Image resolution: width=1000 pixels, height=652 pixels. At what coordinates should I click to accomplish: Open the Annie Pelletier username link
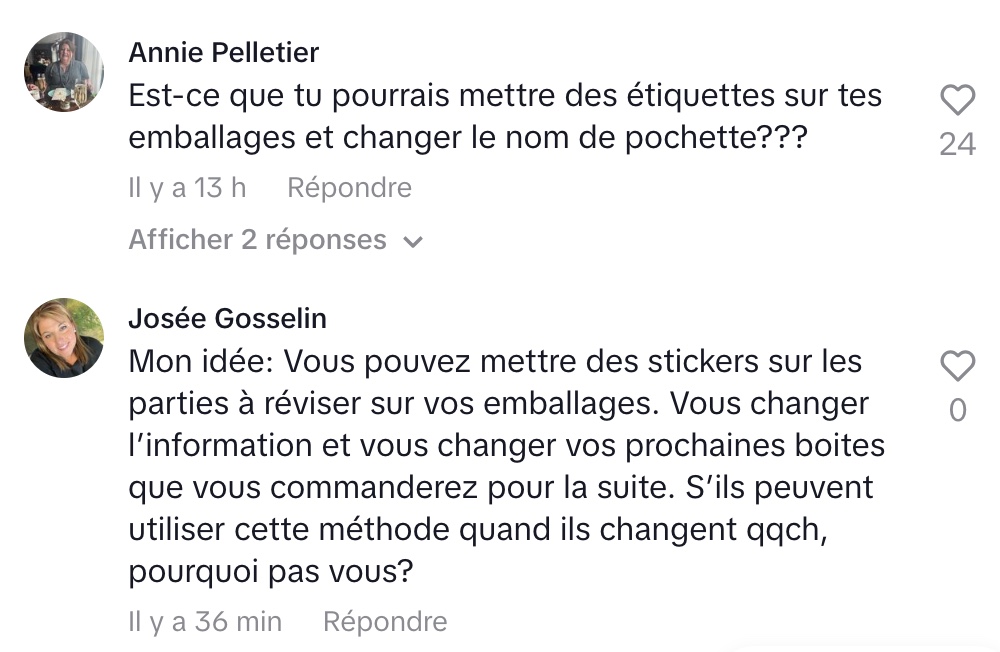point(224,52)
